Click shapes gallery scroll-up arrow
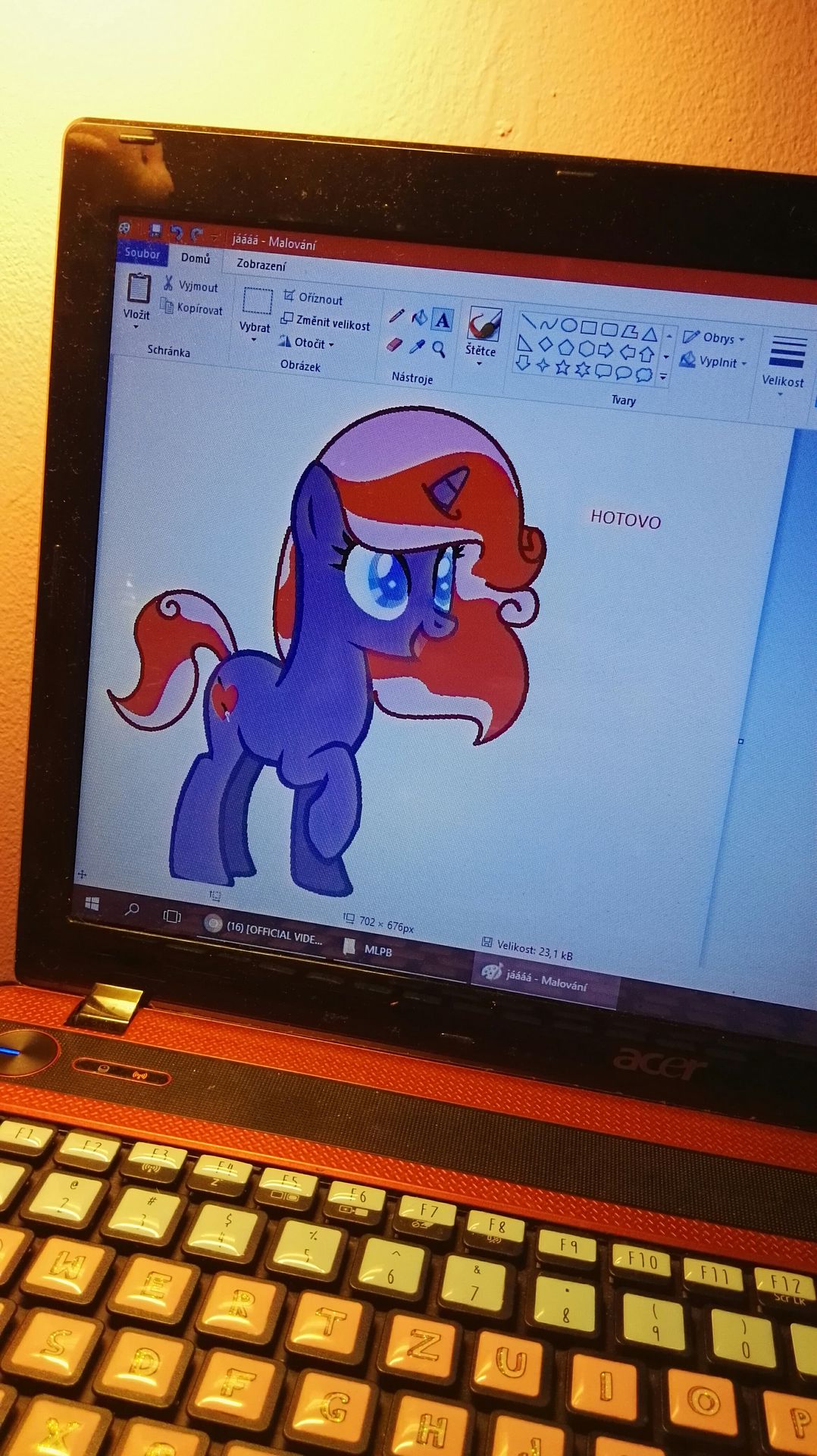This screenshot has height=1456, width=817. tap(668, 336)
